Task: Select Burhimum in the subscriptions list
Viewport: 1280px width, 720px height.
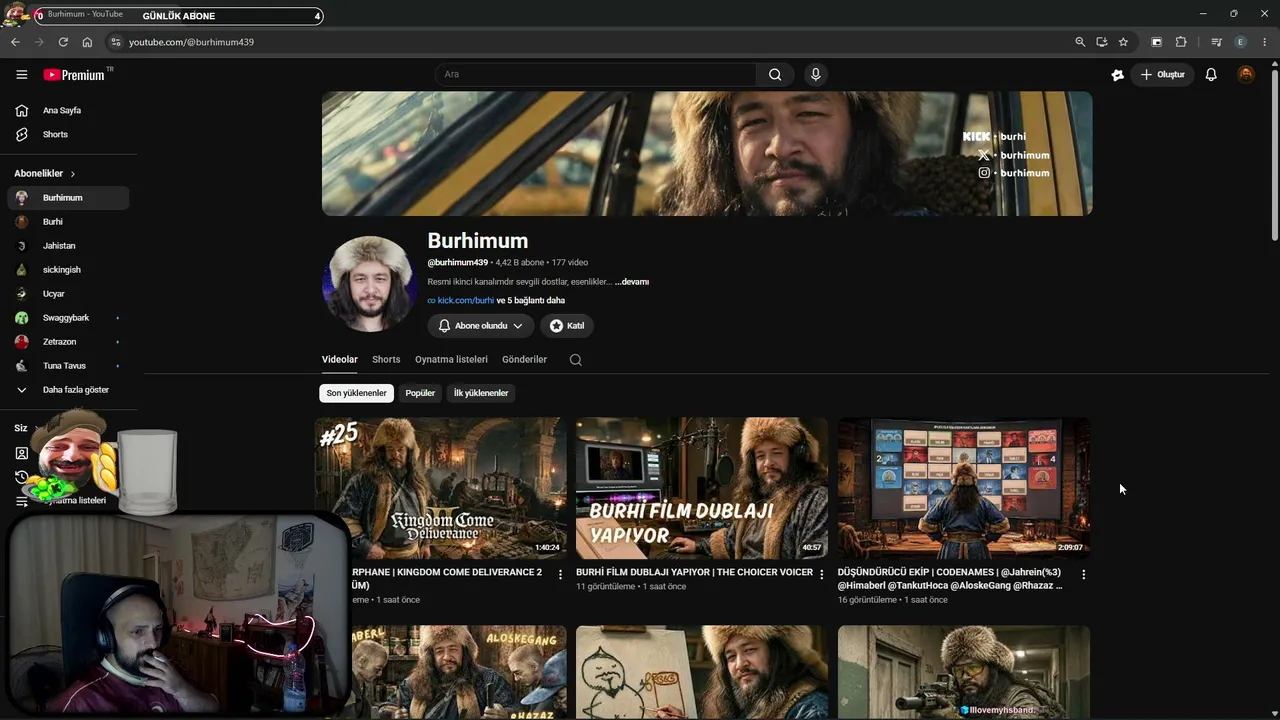Action: [68, 198]
